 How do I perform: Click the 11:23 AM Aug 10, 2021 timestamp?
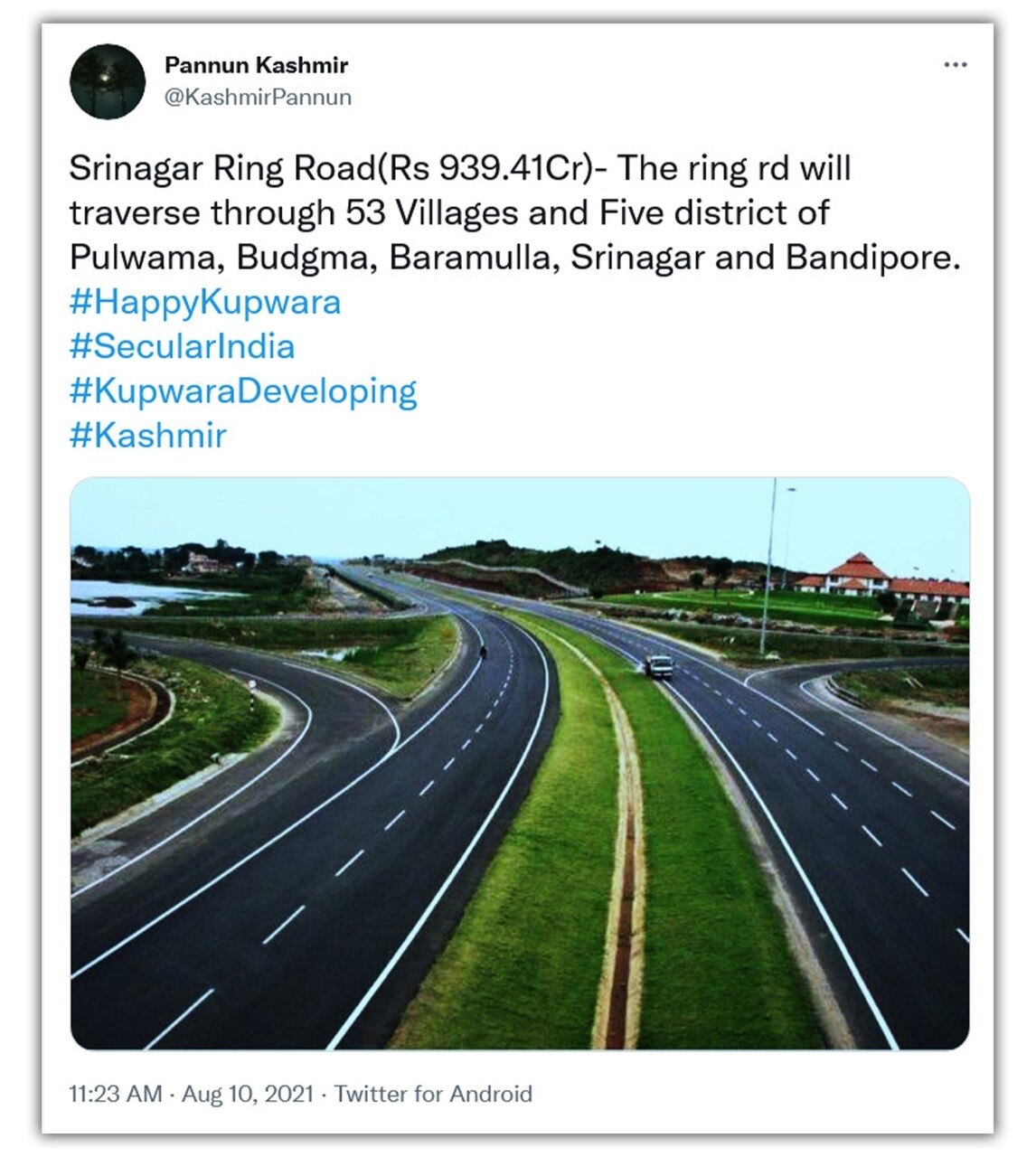[191, 1094]
